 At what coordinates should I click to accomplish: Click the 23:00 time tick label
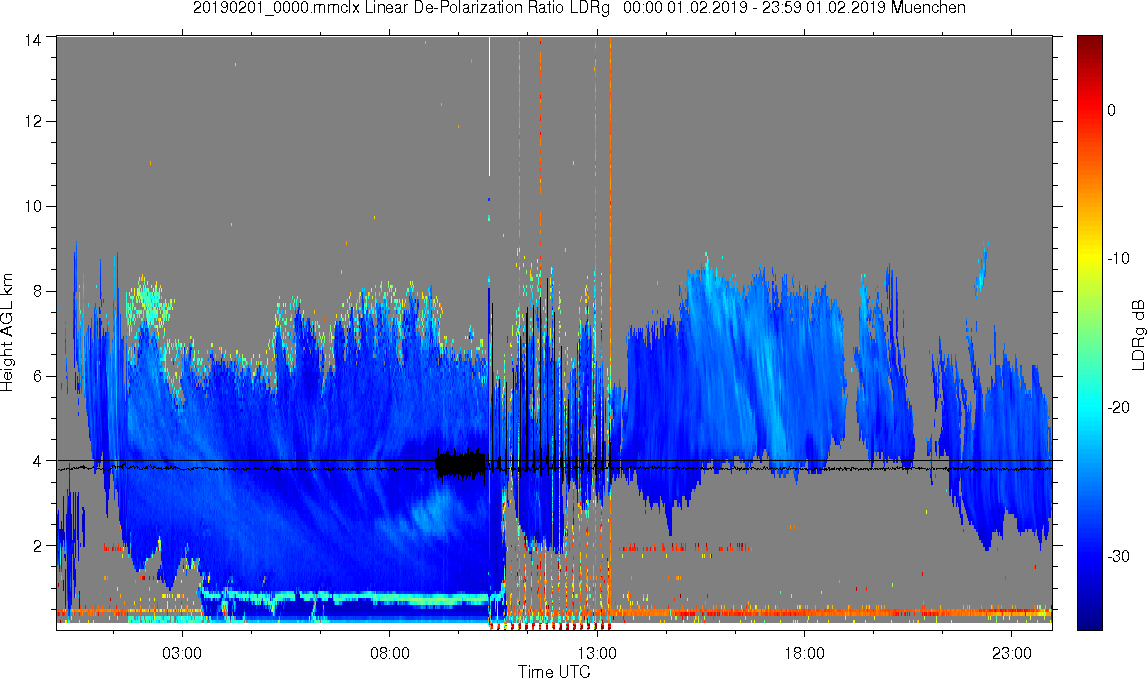click(x=1011, y=652)
